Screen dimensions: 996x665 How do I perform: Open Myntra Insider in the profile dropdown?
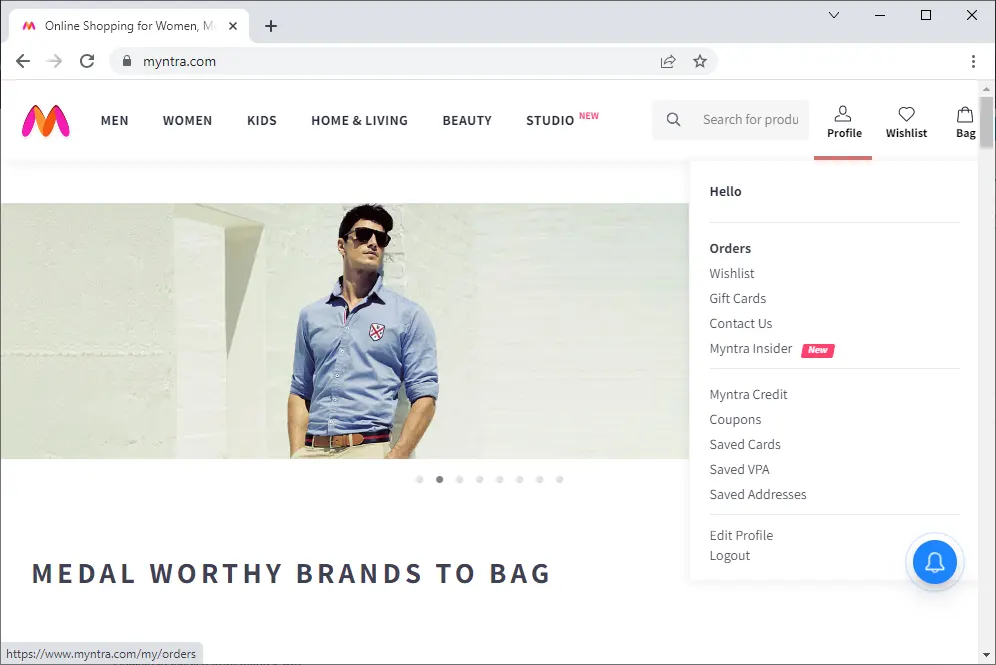tap(751, 349)
